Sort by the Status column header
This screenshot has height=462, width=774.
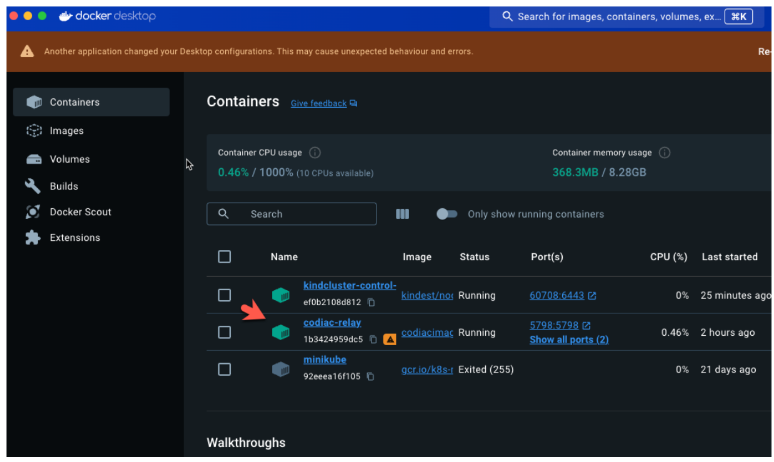[474, 257]
